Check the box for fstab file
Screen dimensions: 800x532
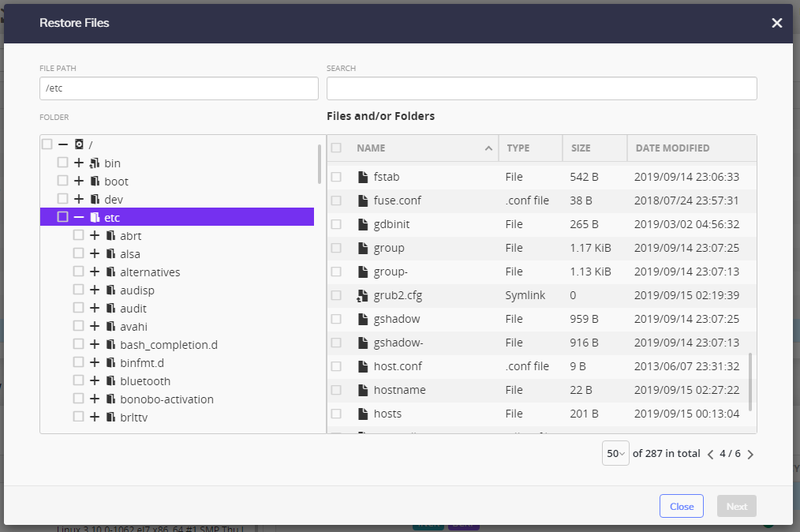coord(336,177)
